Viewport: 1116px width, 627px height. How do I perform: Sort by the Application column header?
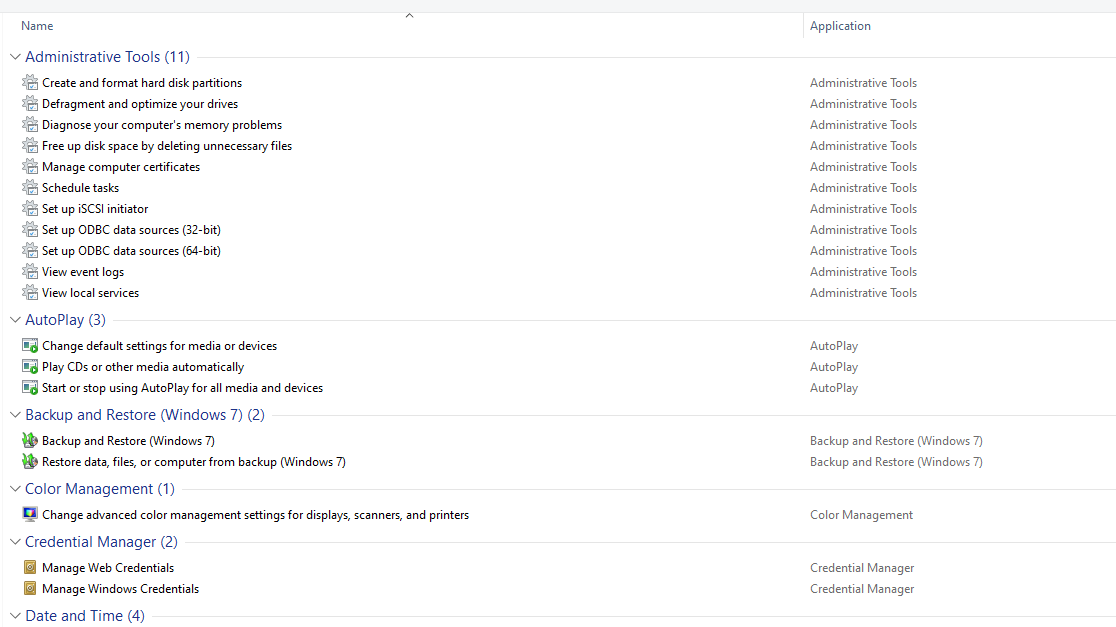click(840, 26)
